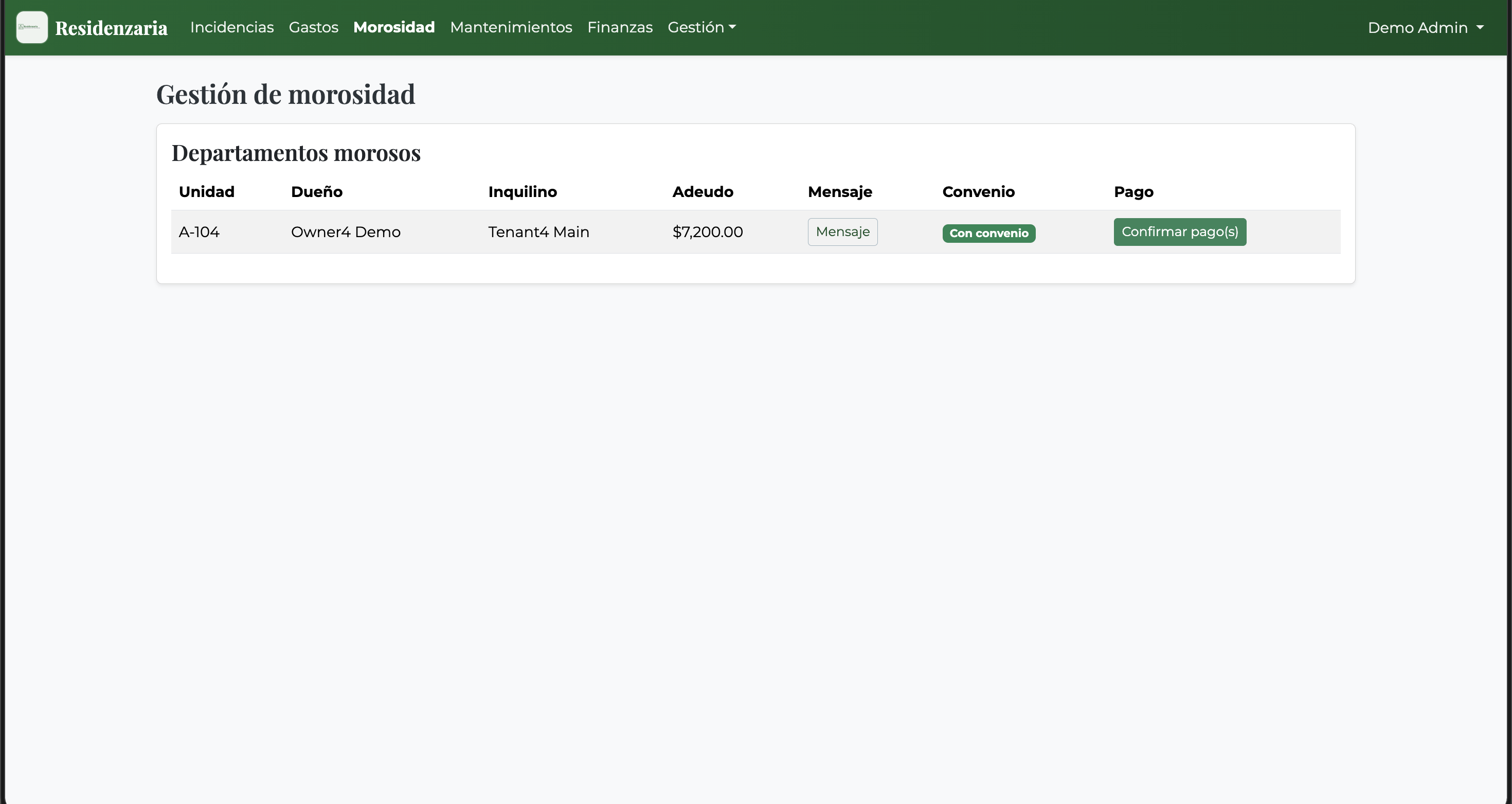Image resolution: width=1512 pixels, height=804 pixels.
Task: Go to the Incidencias page
Action: click(232, 27)
